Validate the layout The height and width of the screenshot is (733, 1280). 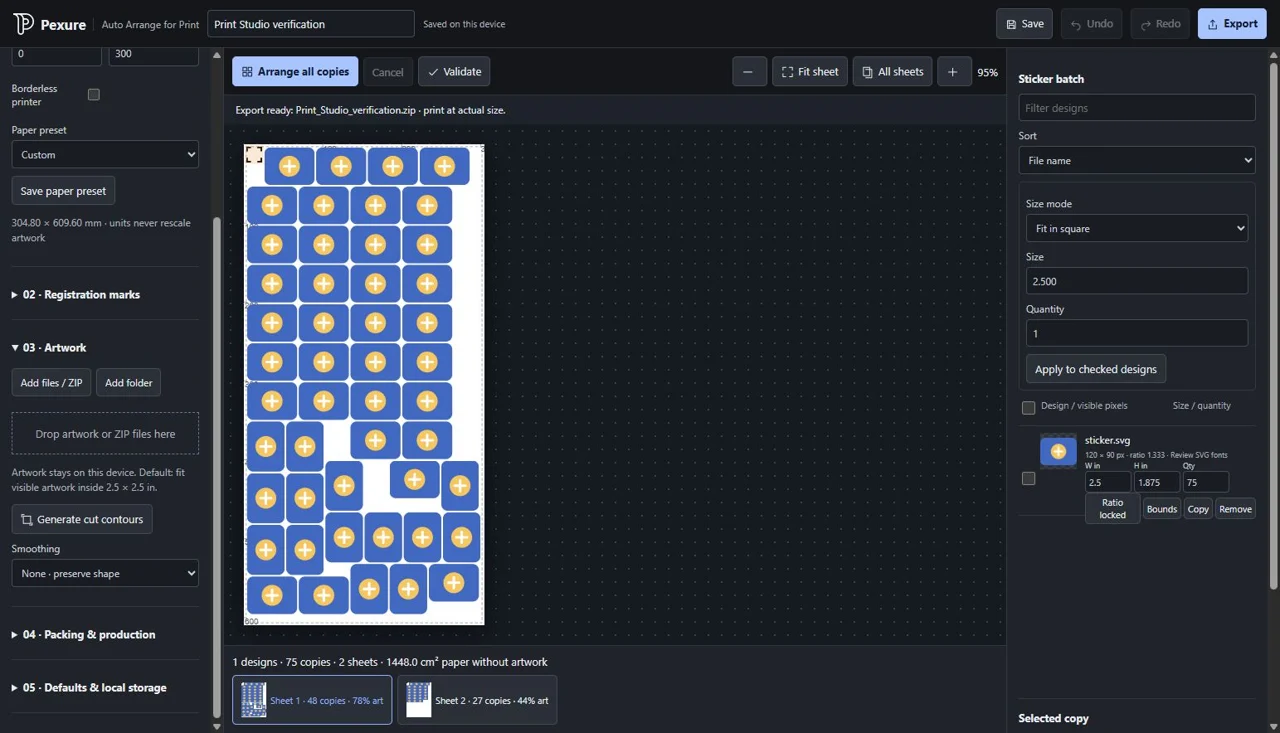tap(454, 72)
